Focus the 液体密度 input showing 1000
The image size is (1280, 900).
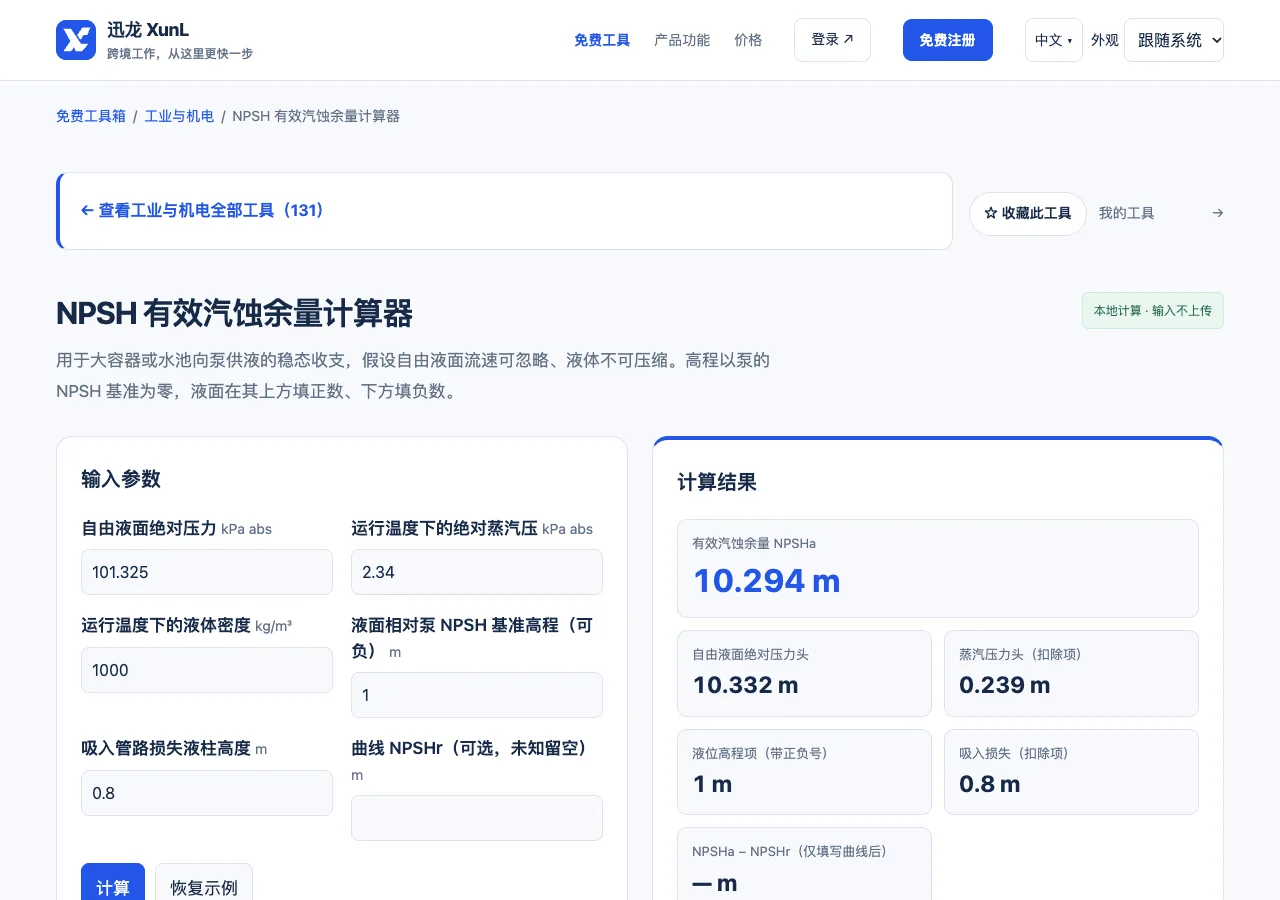tap(207, 670)
